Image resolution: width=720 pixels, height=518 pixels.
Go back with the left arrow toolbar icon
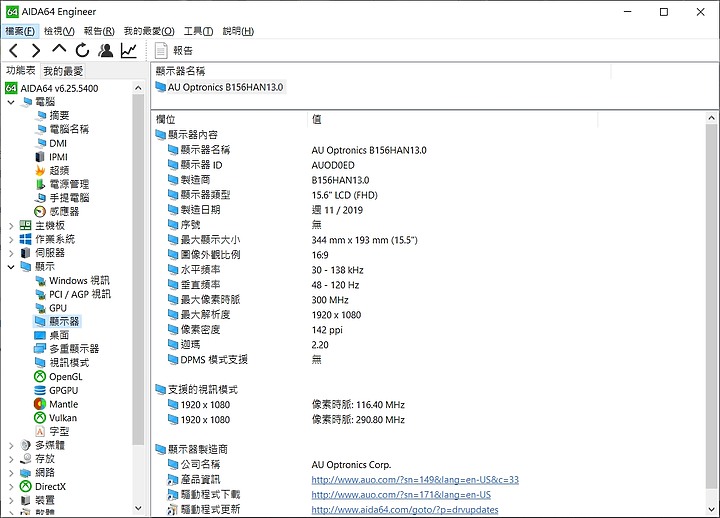13,51
